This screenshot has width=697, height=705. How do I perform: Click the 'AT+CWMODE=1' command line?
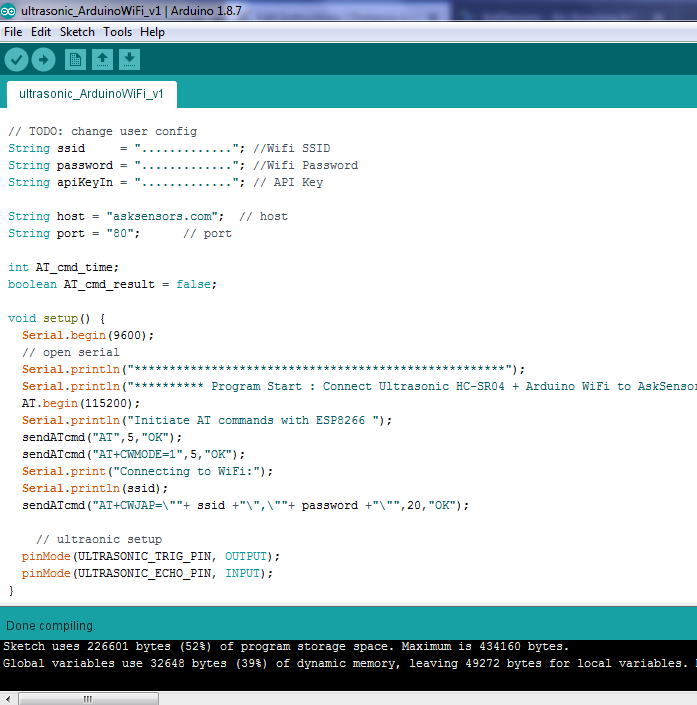[134, 455]
